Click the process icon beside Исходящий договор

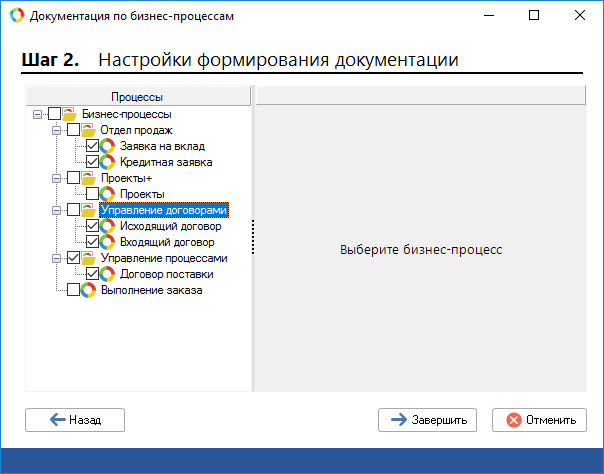[x=108, y=226]
